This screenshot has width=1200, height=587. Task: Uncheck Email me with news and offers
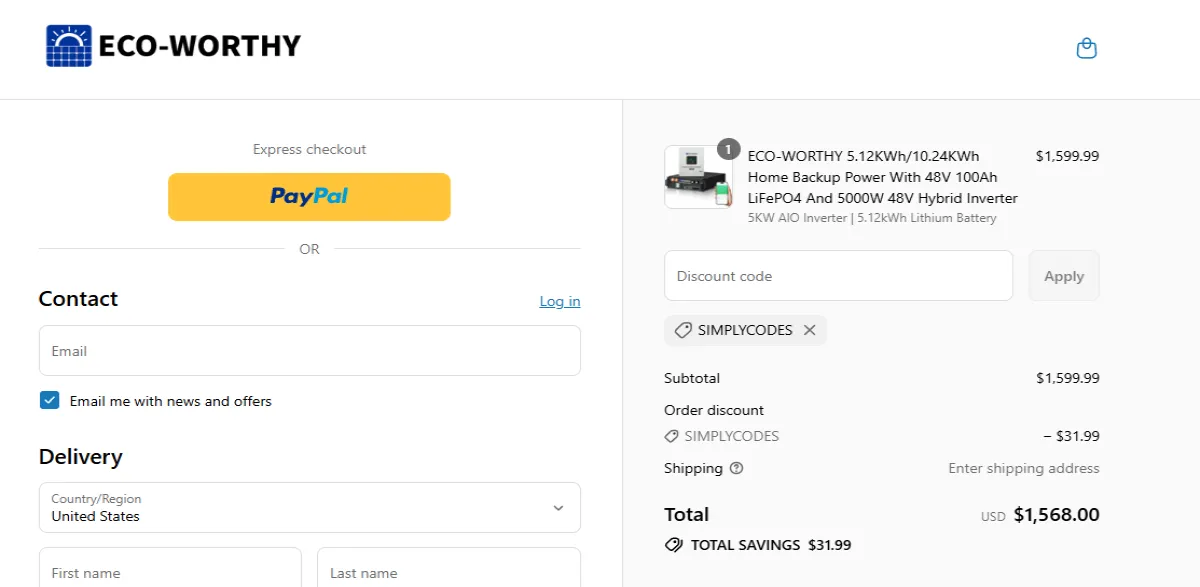(x=49, y=399)
